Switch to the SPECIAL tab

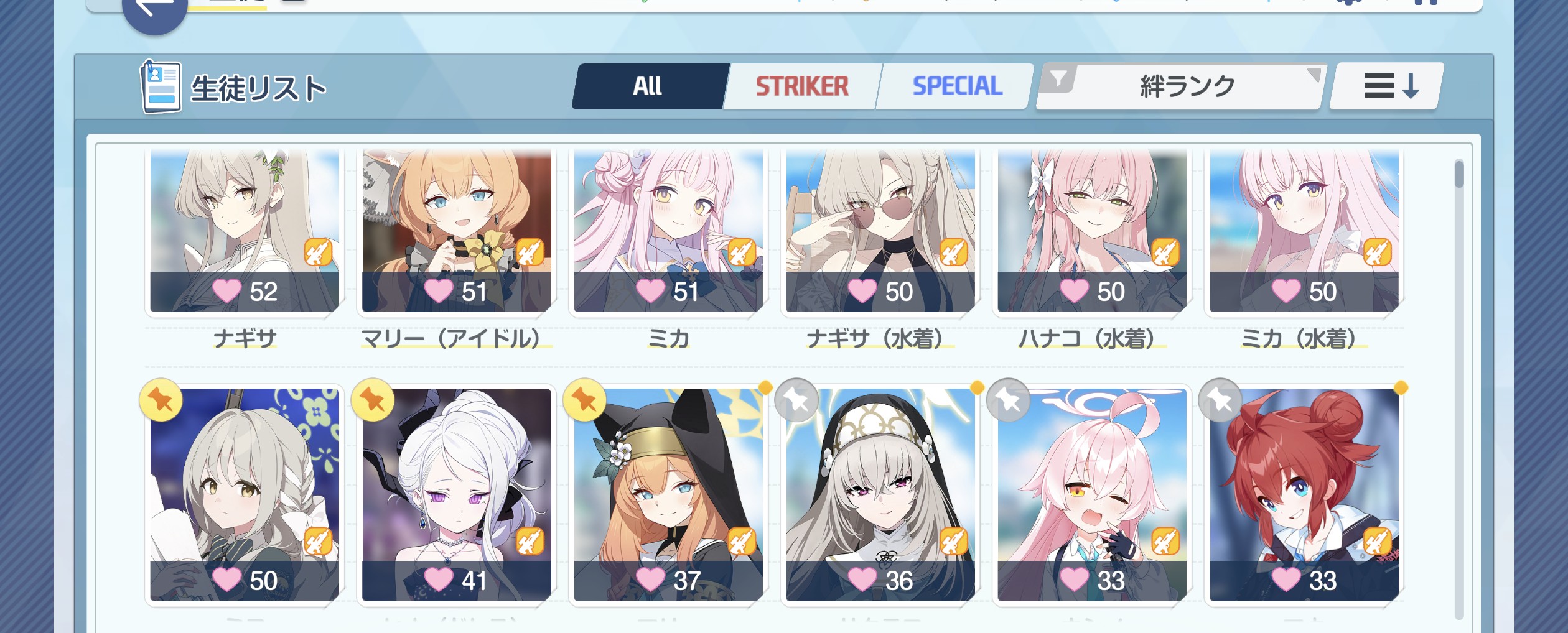(956, 86)
